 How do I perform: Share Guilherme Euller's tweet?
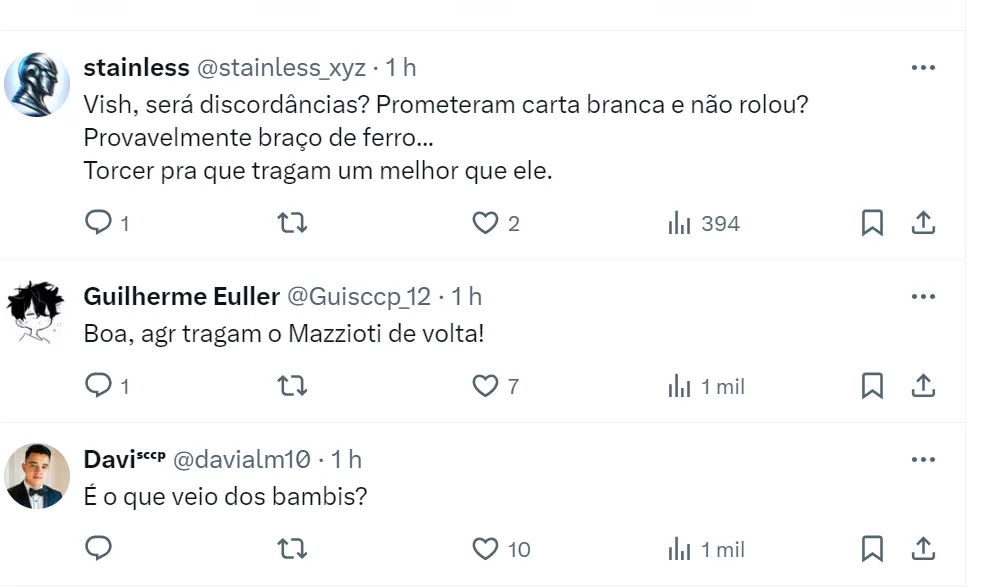tap(923, 385)
